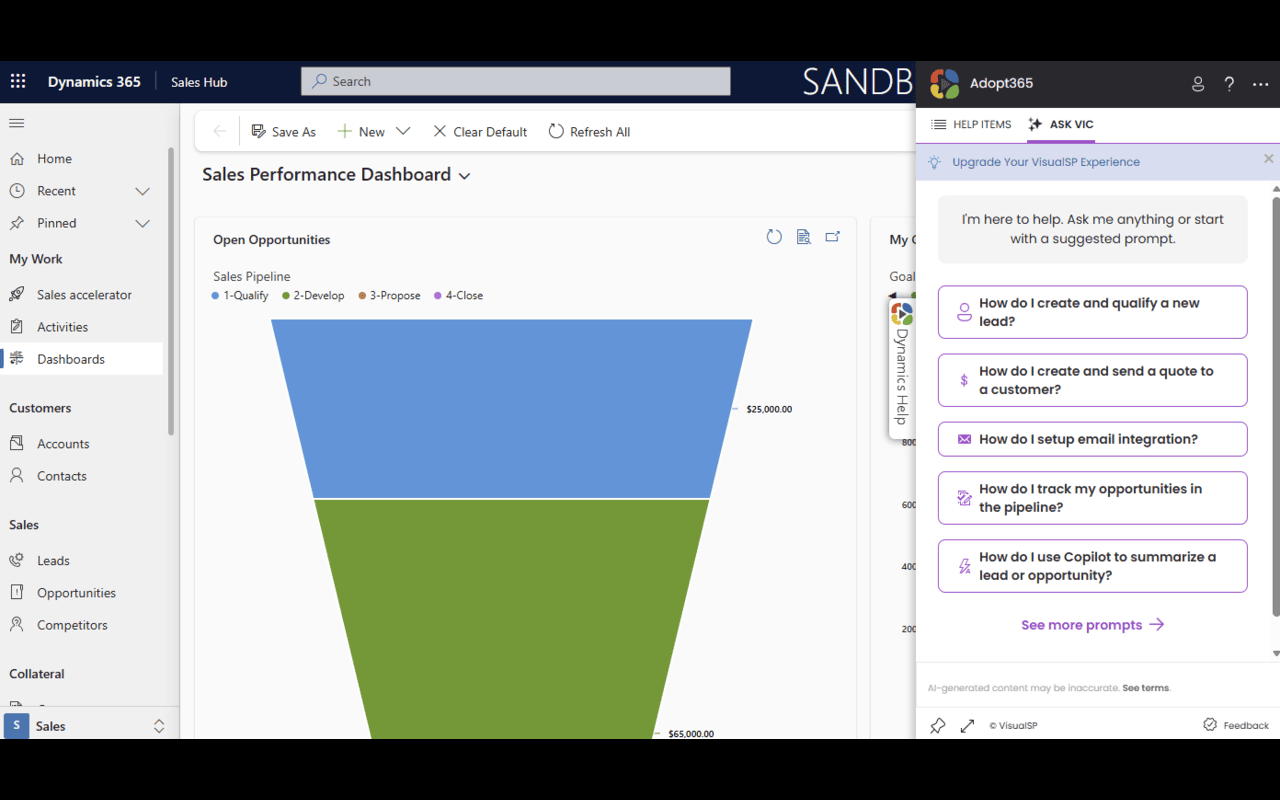This screenshot has height=800, width=1280.
Task: Click See more prompts
Action: pos(1092,625)
